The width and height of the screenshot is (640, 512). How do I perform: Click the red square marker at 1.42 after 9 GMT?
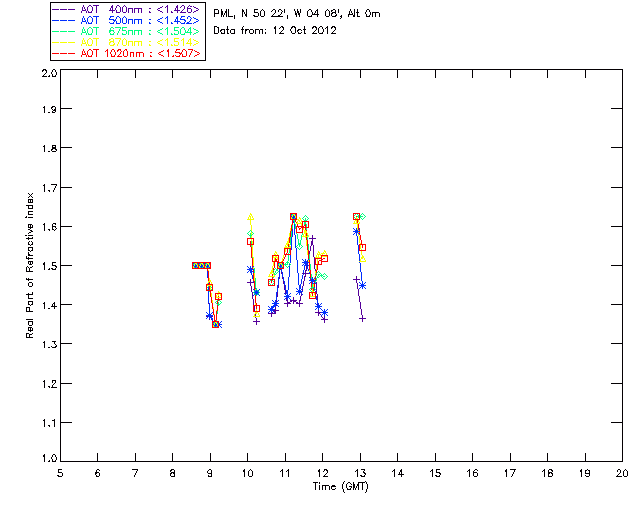[x=219, y=296]
